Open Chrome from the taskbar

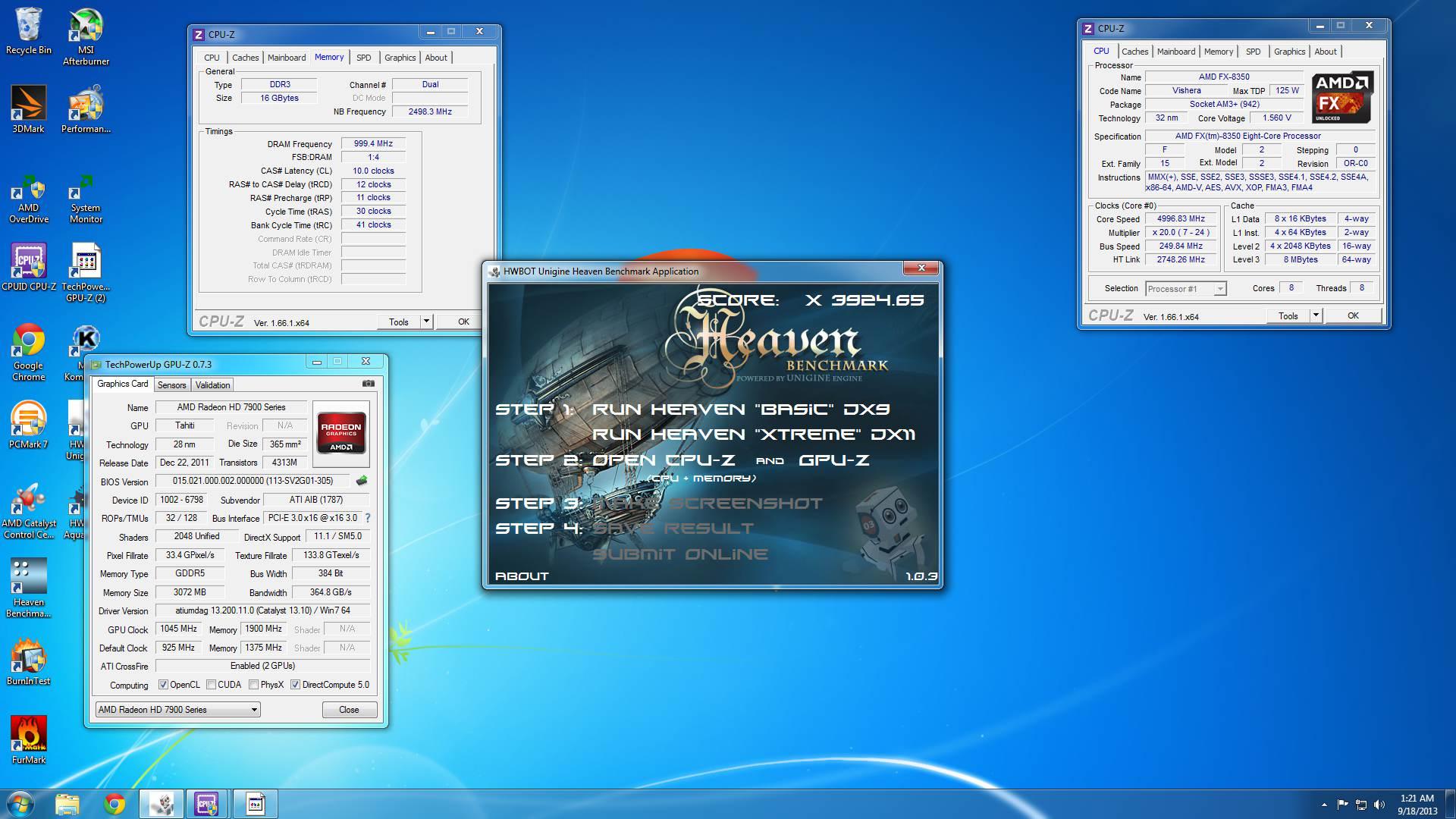click(x=115, y=804)
